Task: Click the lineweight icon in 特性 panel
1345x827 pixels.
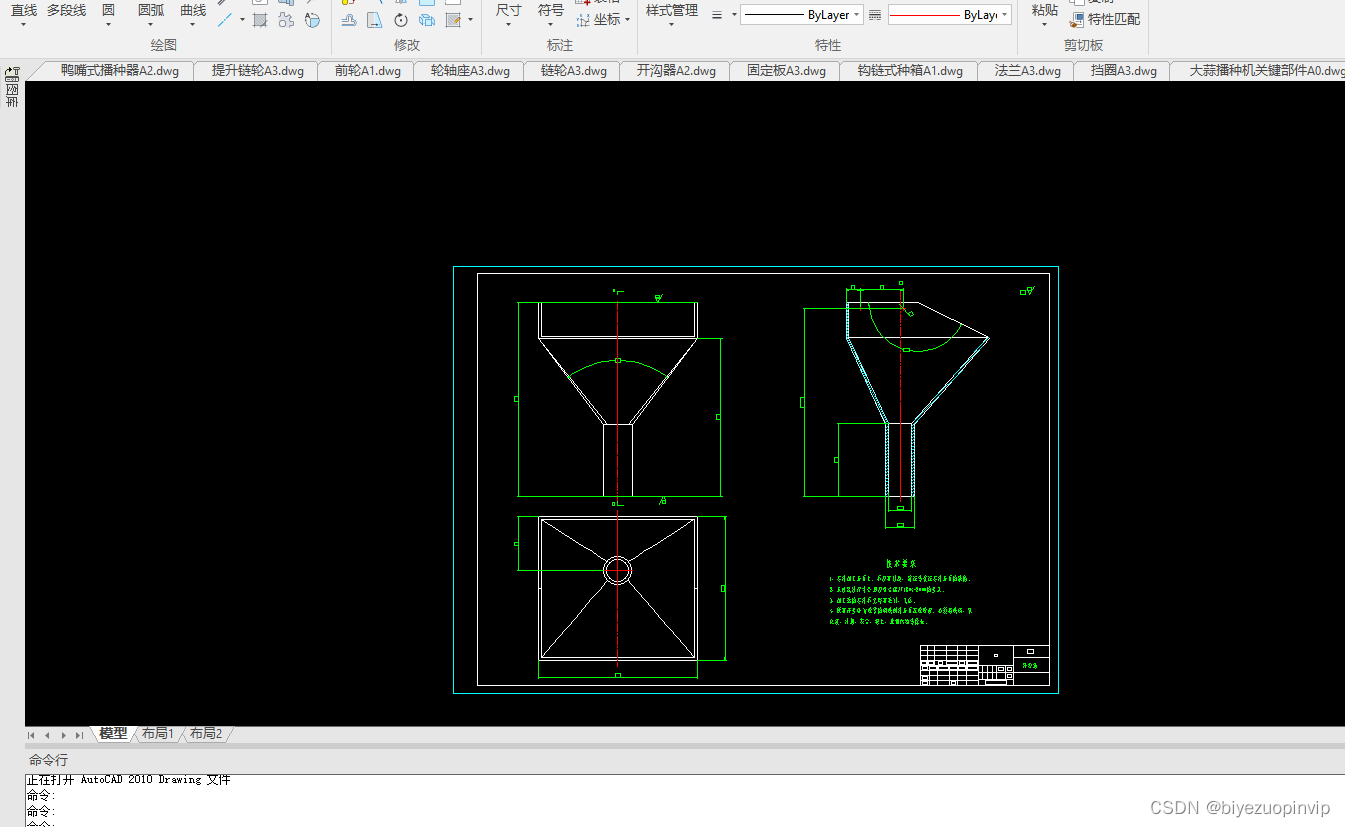Action: [x=717, y=15]
